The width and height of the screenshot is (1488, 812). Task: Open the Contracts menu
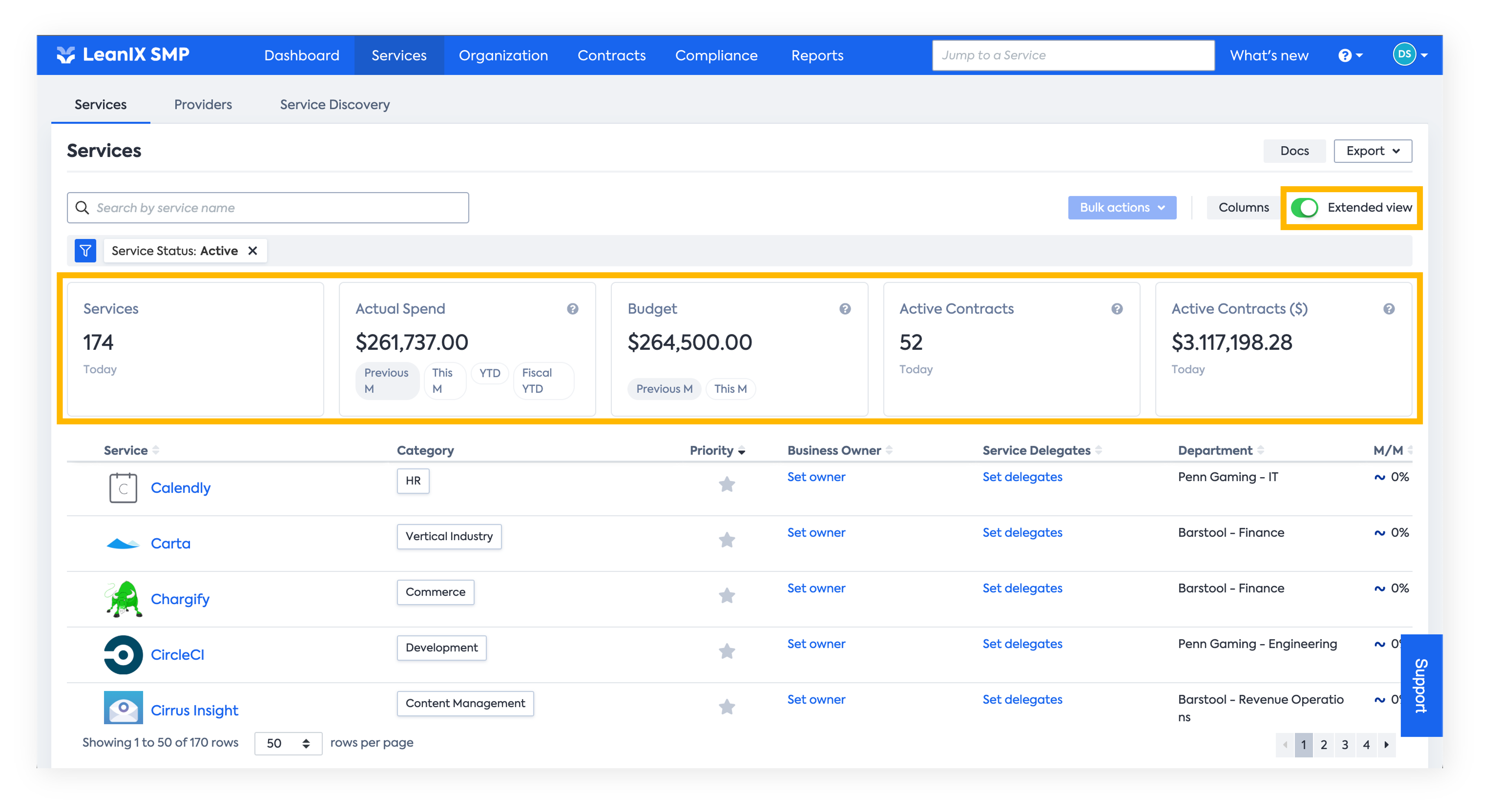tap(612, 55)
